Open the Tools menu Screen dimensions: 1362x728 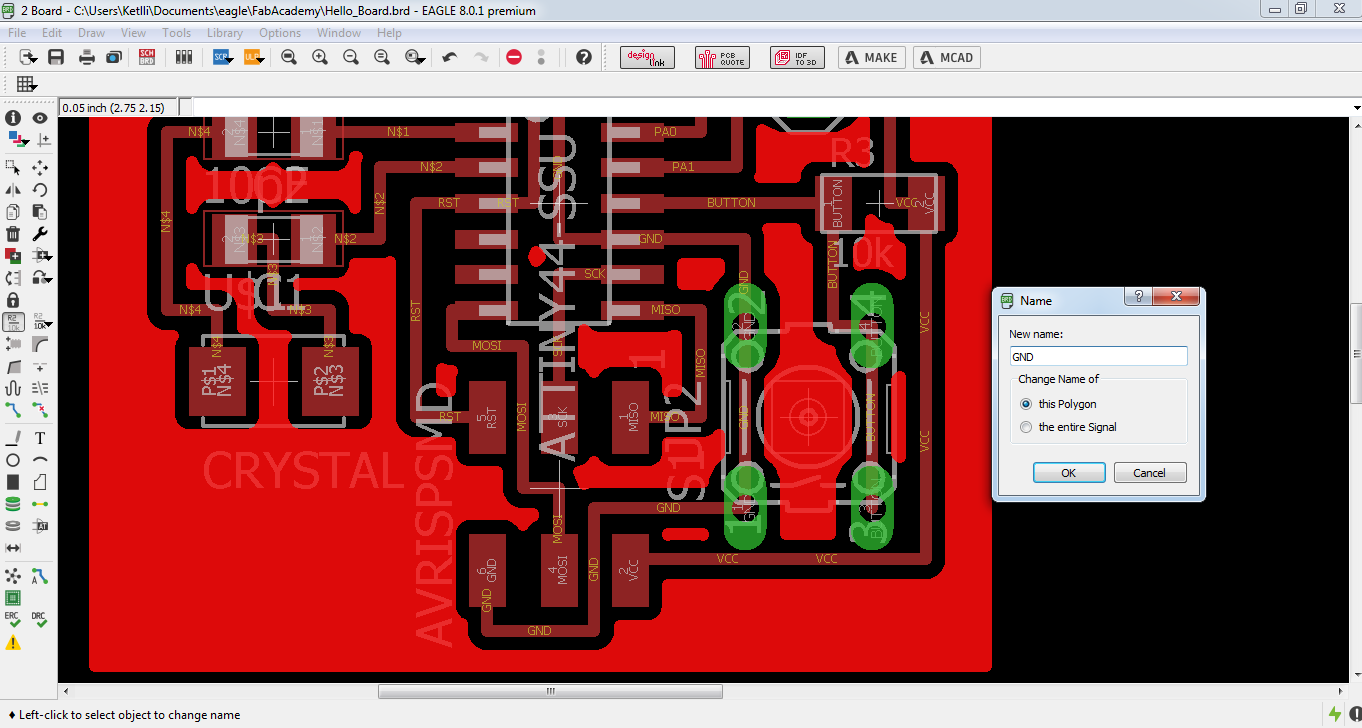pos(176,33)
